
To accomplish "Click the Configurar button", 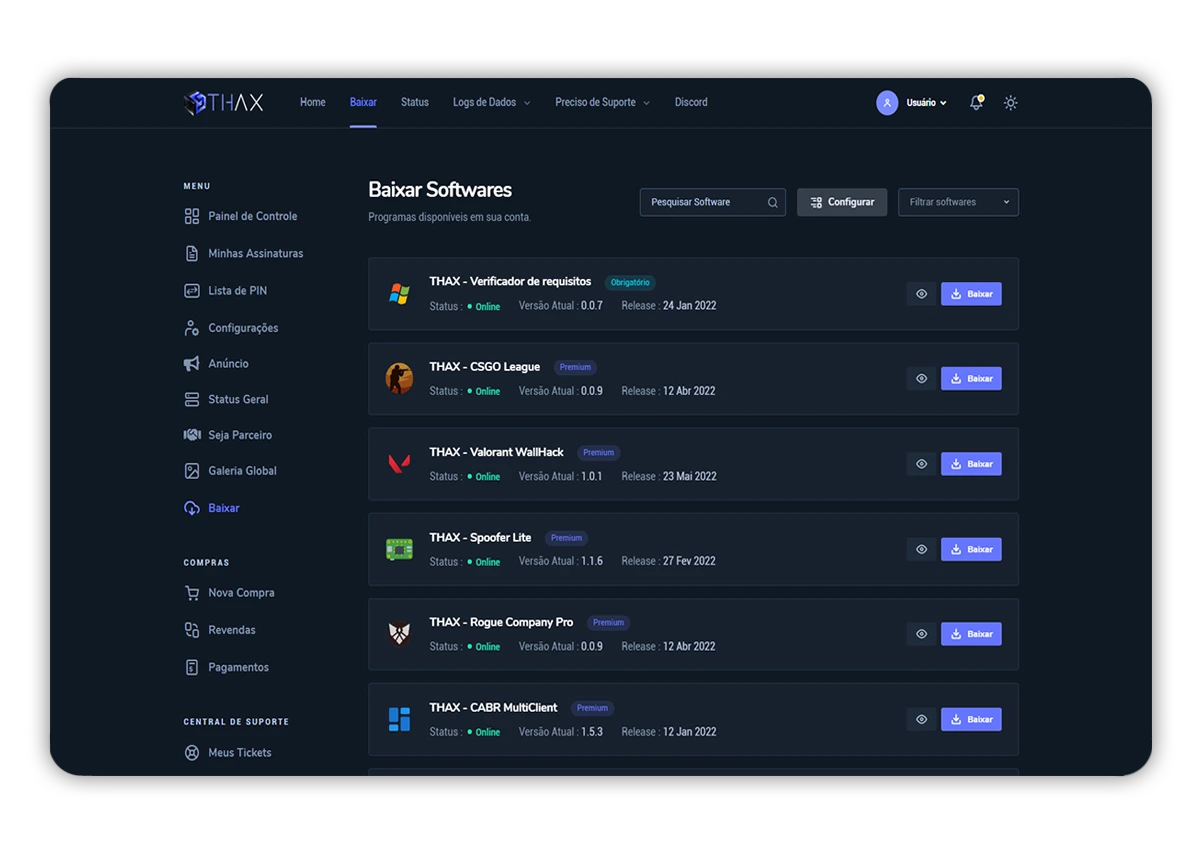I will tap(842, 202).
